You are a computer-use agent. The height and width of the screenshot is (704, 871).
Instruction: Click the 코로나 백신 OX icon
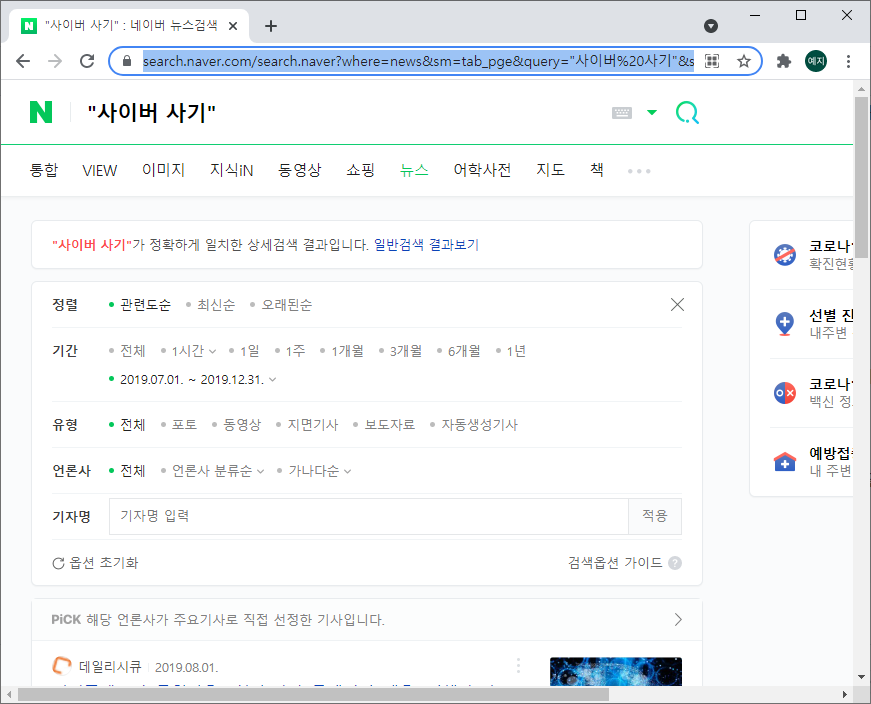(785, 393)
